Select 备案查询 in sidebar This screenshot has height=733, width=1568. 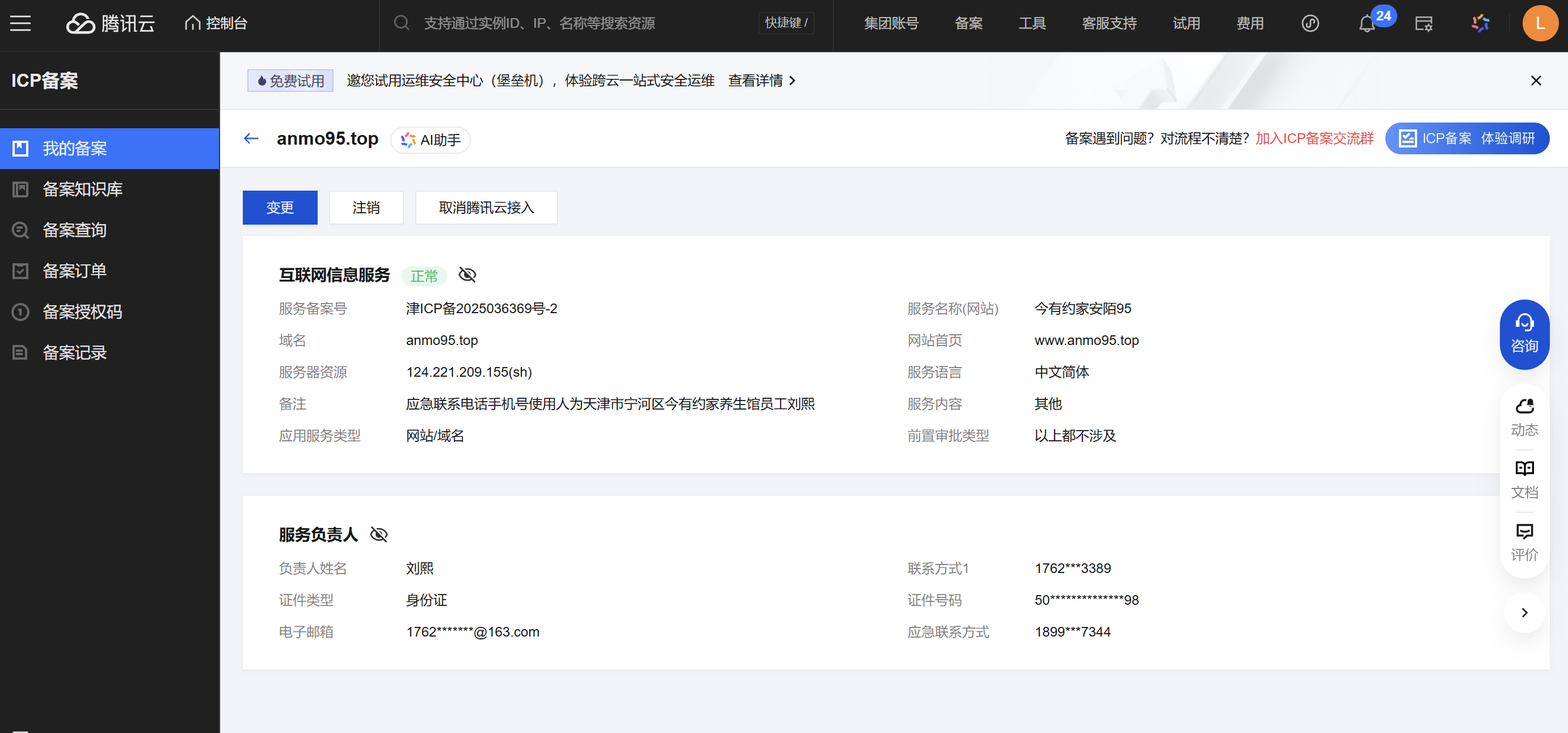coord(74,230)
